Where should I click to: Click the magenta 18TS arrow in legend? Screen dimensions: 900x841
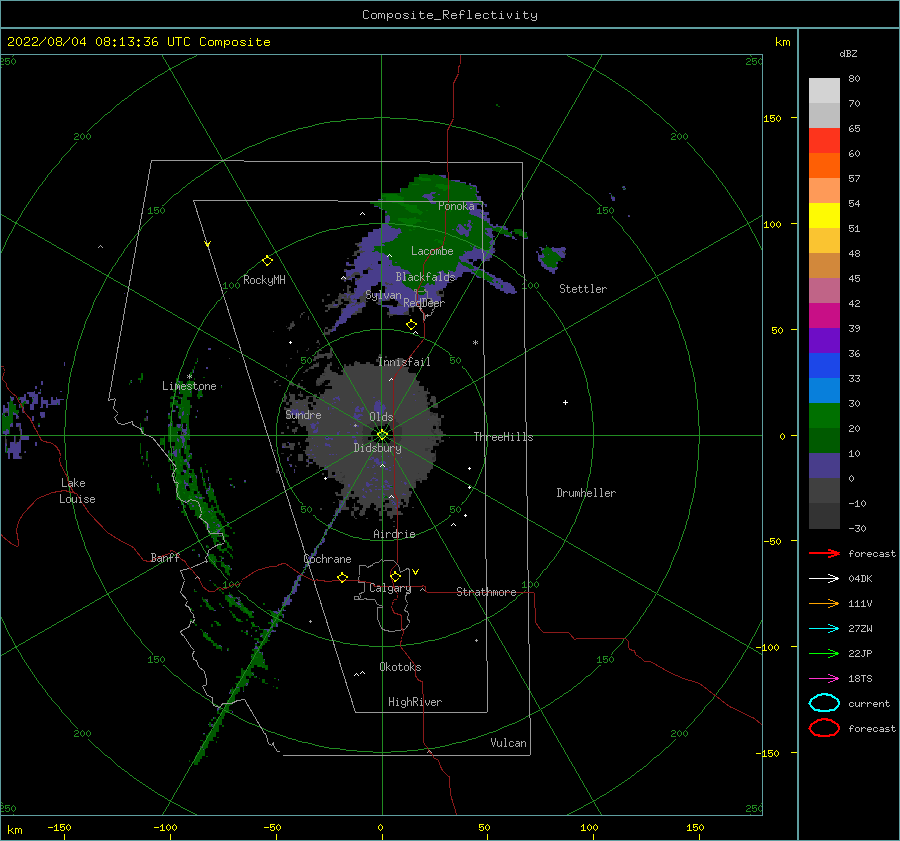point(824,679)
